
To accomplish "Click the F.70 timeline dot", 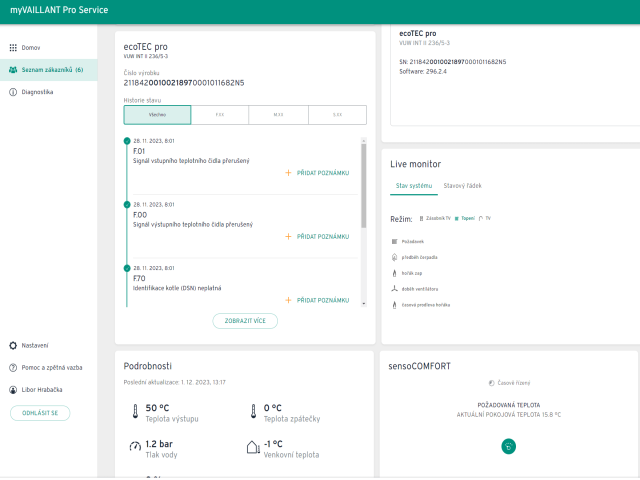I will (127, 268).
